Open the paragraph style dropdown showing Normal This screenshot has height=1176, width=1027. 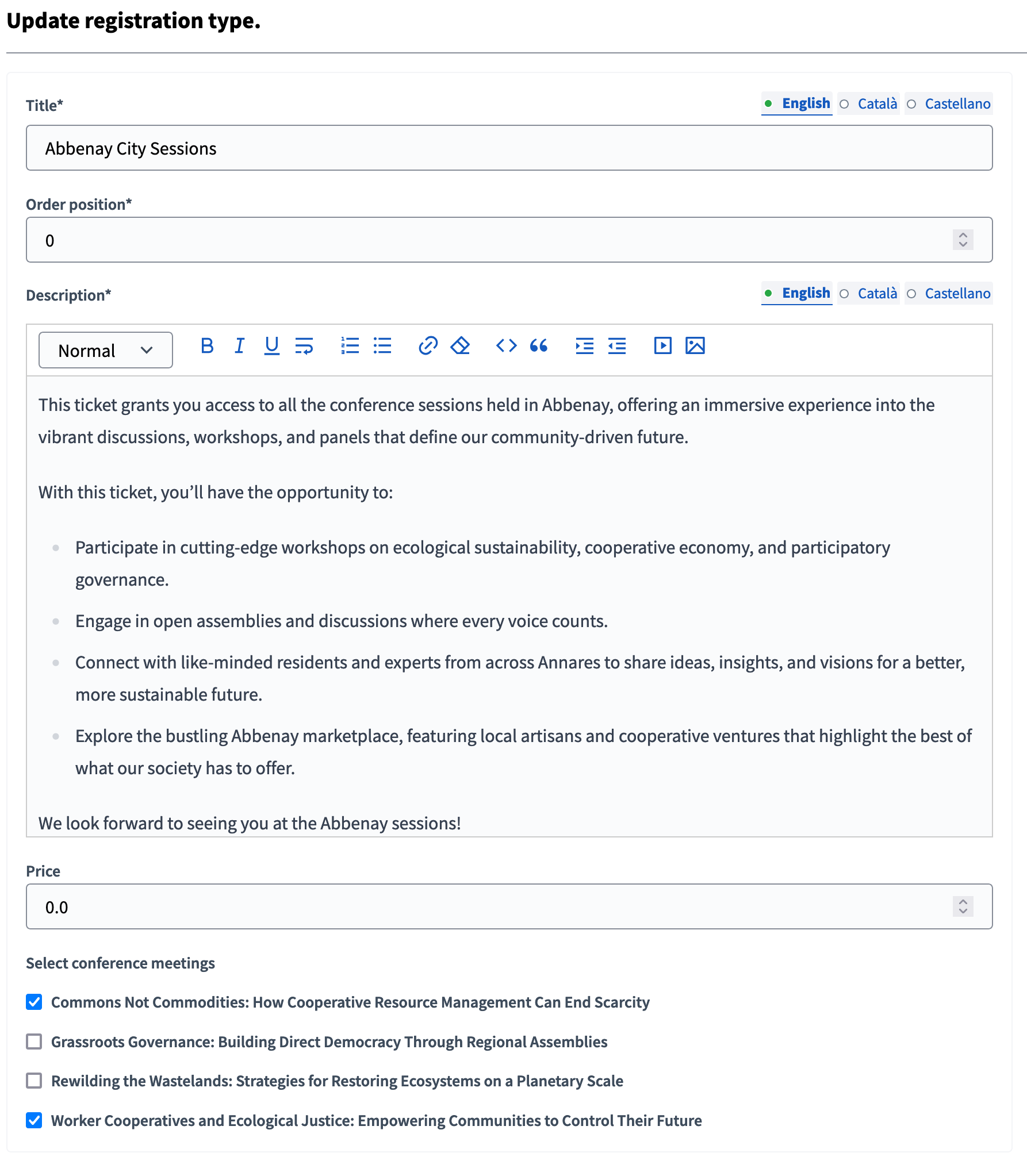(105, 349)
